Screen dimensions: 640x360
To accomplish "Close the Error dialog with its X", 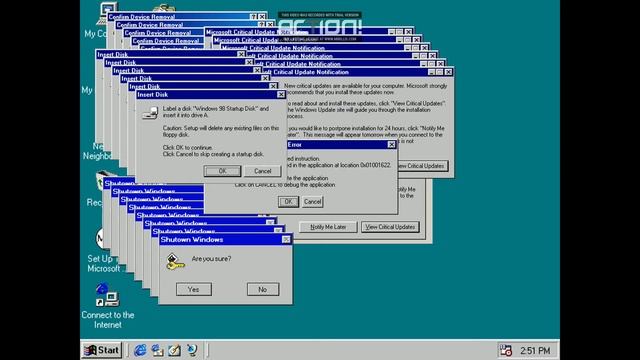I will (x=391, y=144).
